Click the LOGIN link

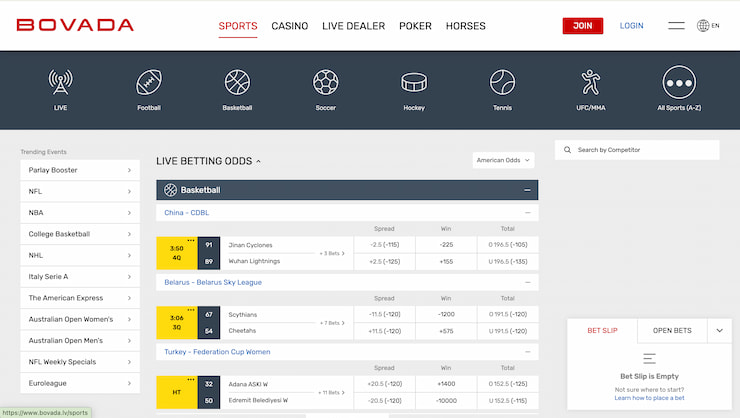[631, 26]
